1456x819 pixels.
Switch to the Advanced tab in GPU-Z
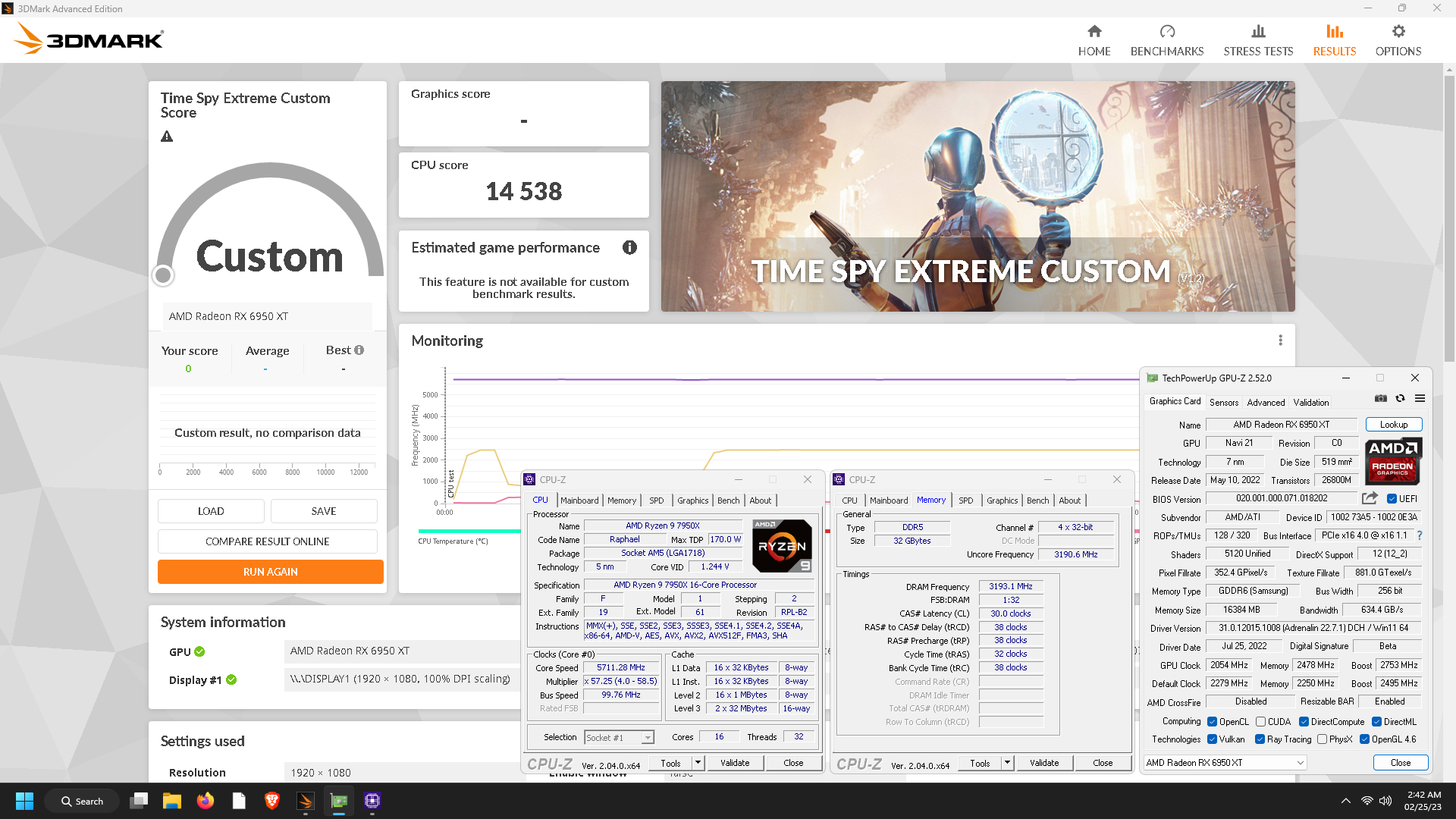point(1266,403)
